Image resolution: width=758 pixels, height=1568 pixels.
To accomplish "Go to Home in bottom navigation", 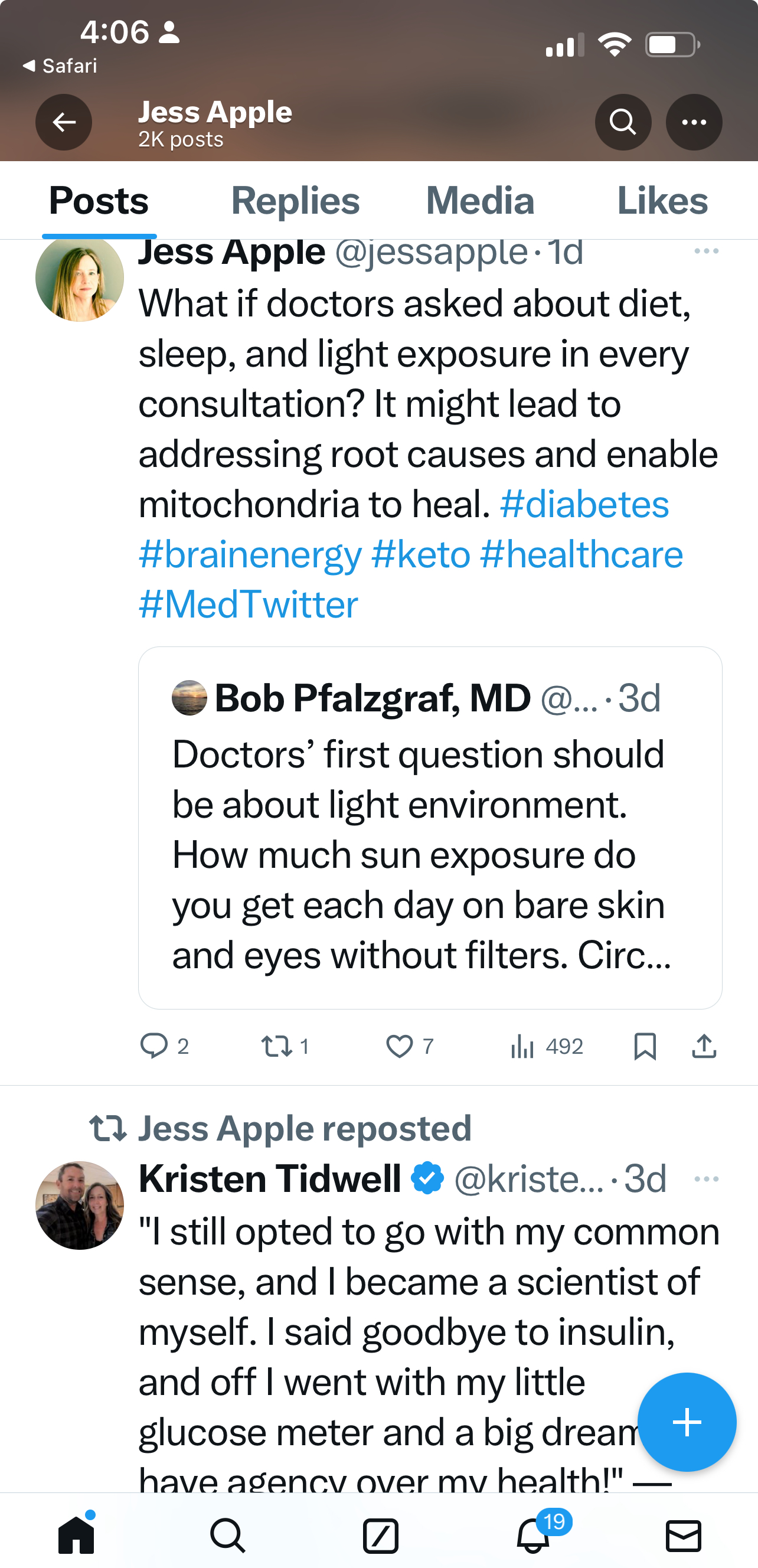I will point(76,1535).
